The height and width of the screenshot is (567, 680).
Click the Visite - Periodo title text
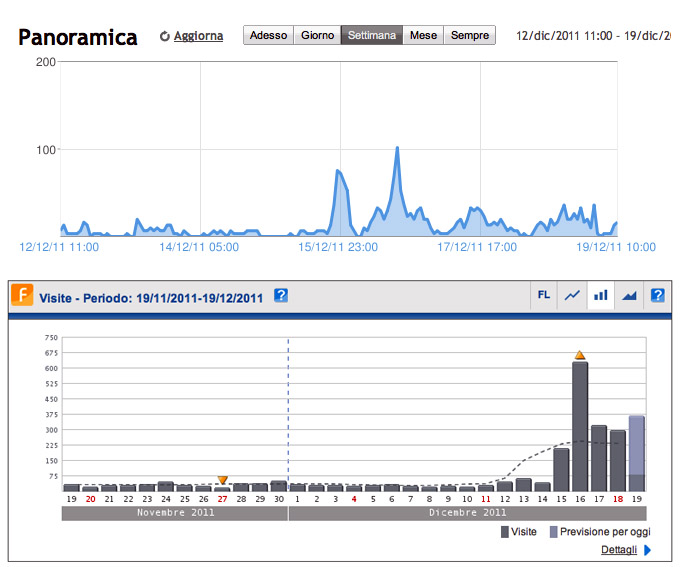tap(151, 298)
